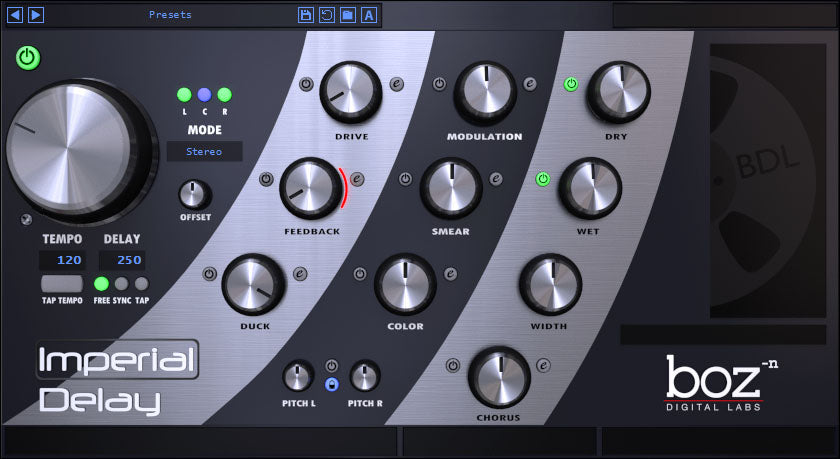840x459 pixels.
Task: Click the A/B compare icon
Action: [x=369, y=15]
